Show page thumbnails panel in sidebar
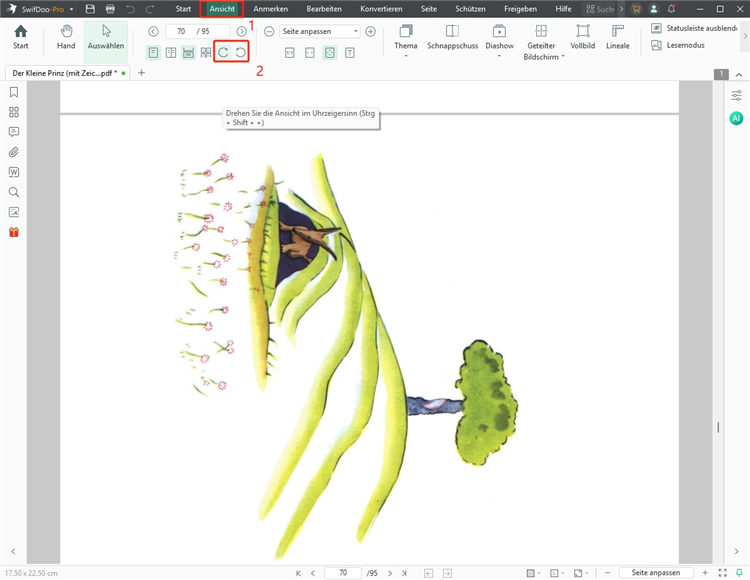The height and width of the screenshot is (580, 750). pyautogui.click(x=14, y=112)
